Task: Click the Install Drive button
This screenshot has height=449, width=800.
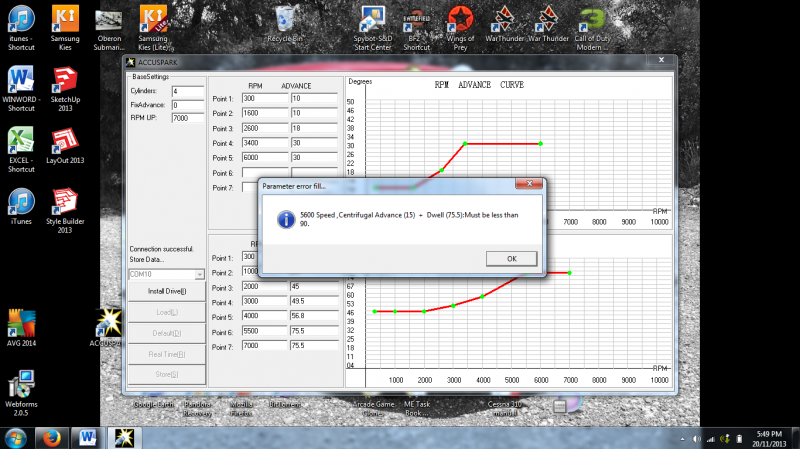Action: pos(167,291)
